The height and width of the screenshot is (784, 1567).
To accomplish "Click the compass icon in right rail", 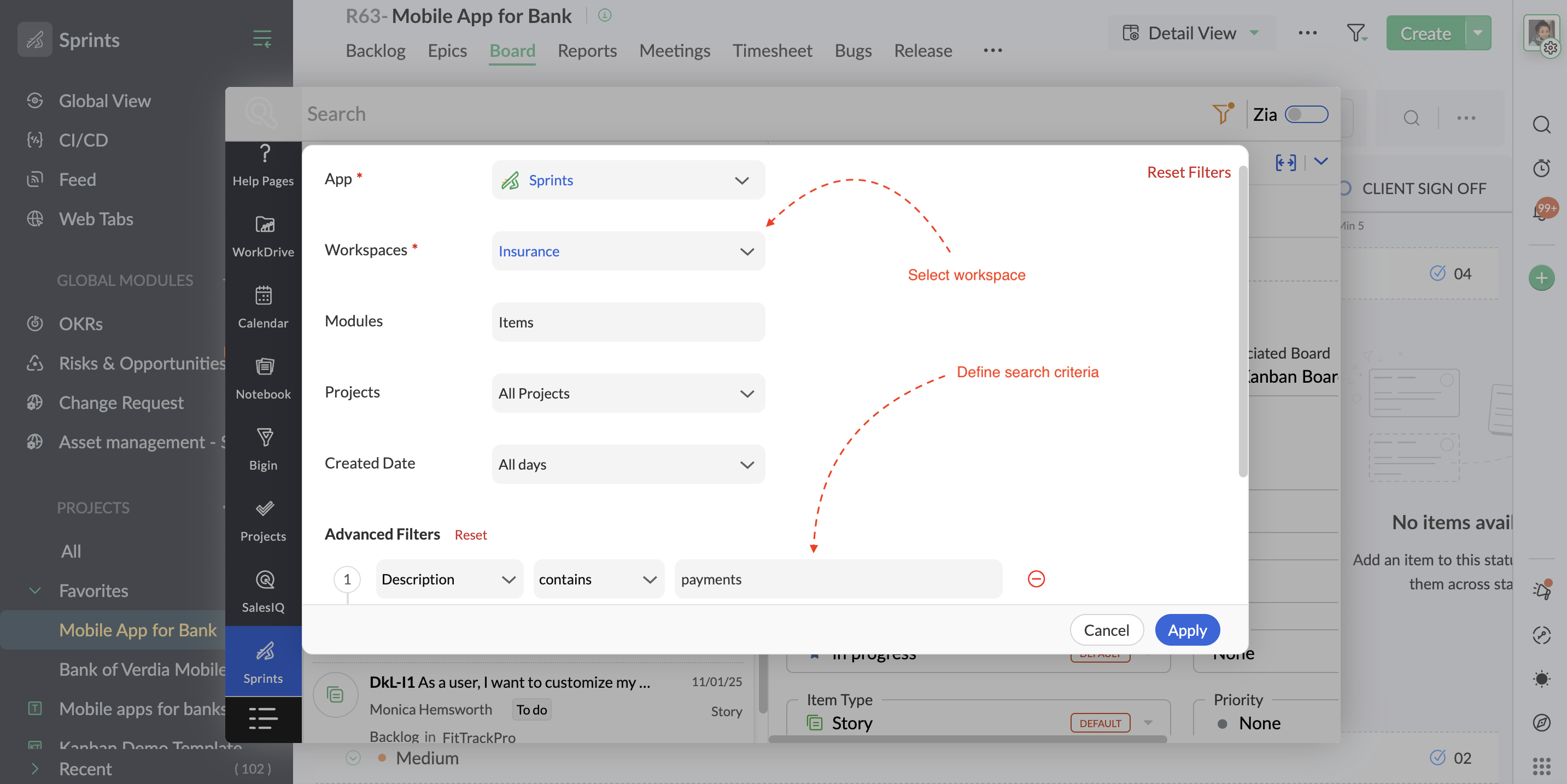I will pyautogui.click(x=1541, y=723).
